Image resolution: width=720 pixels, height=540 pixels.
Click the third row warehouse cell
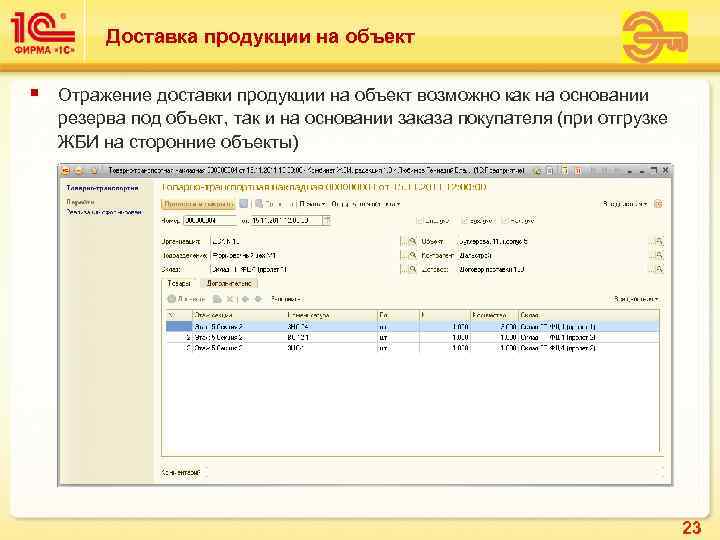(x=589, y=348)
